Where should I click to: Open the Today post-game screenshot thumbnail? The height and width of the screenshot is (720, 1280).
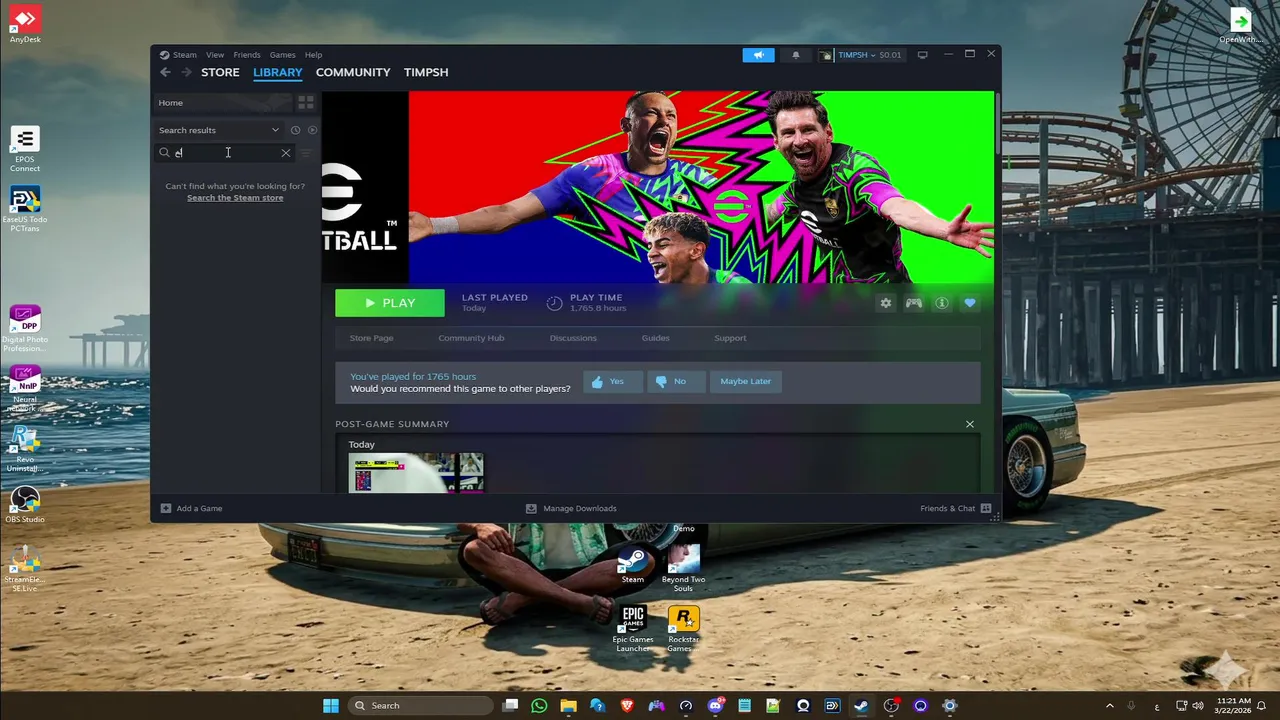tap(416, 472)
